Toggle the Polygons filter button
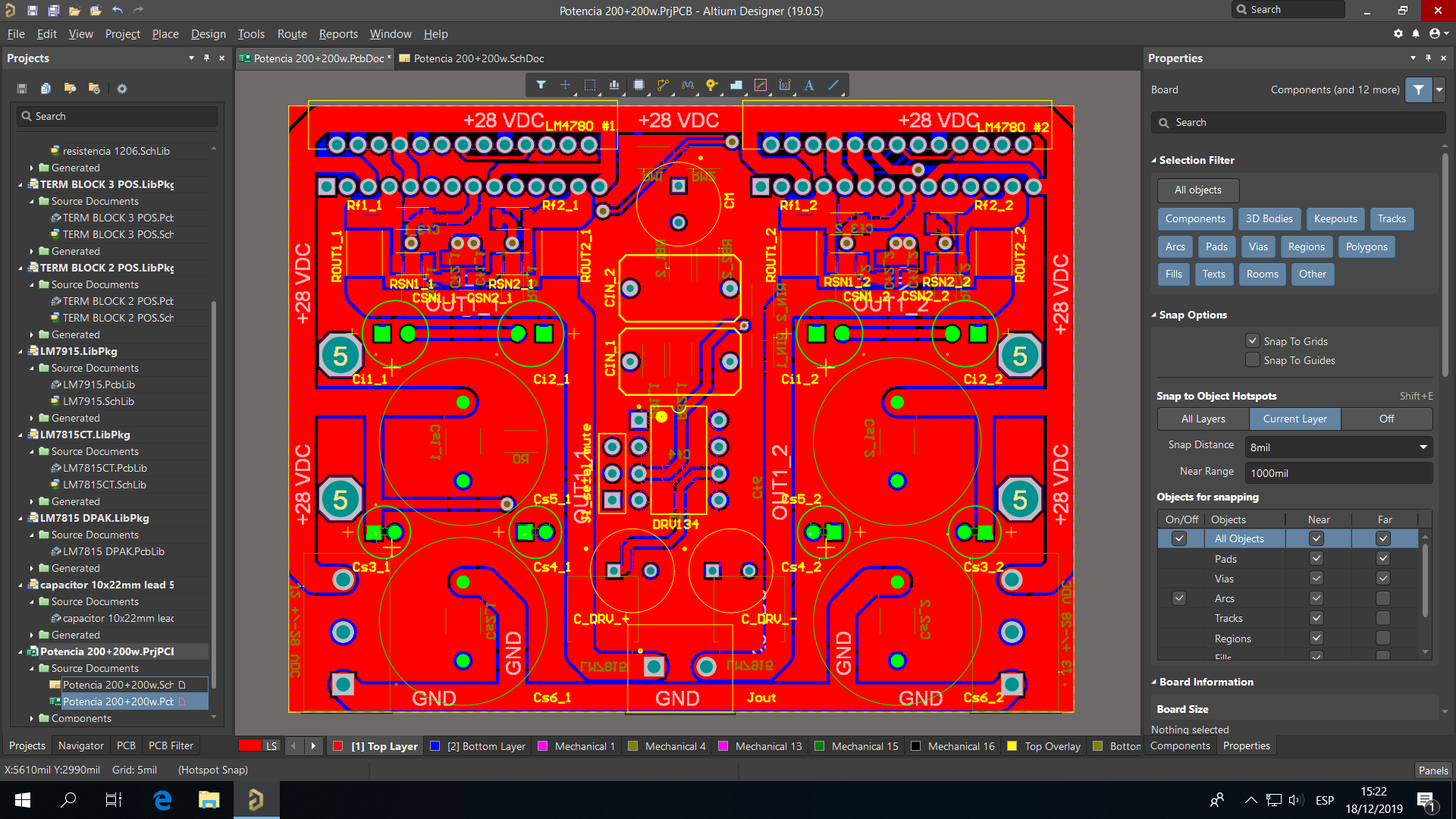The width and height of the screenshot is (1456, 819). 1366,246
